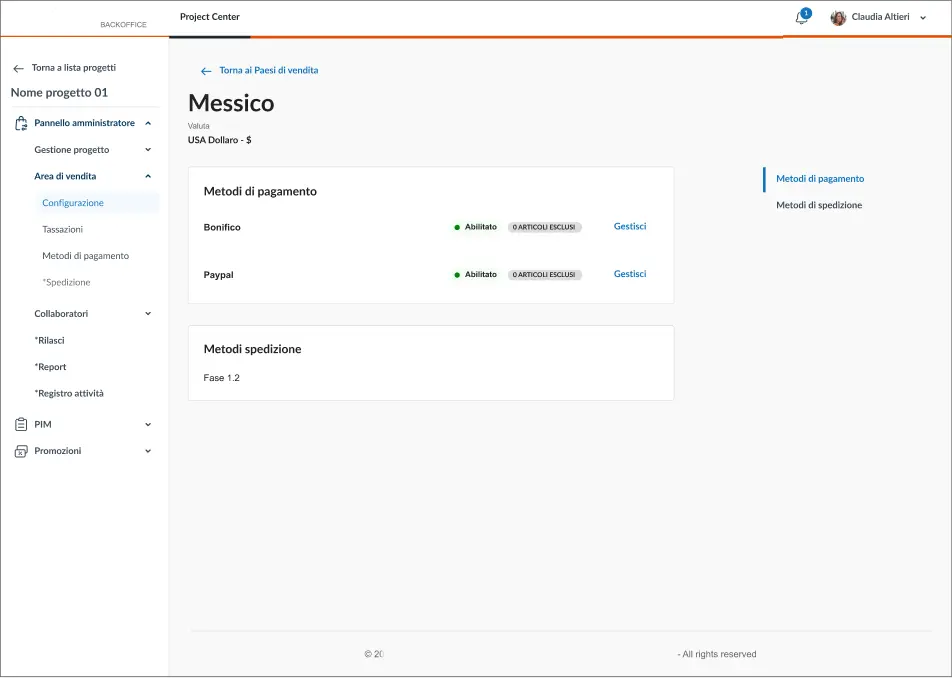The height and width of the screenshot is (678, 952).
Task: Expand the PIM menu chevron
Action: [x=148, y=425]
